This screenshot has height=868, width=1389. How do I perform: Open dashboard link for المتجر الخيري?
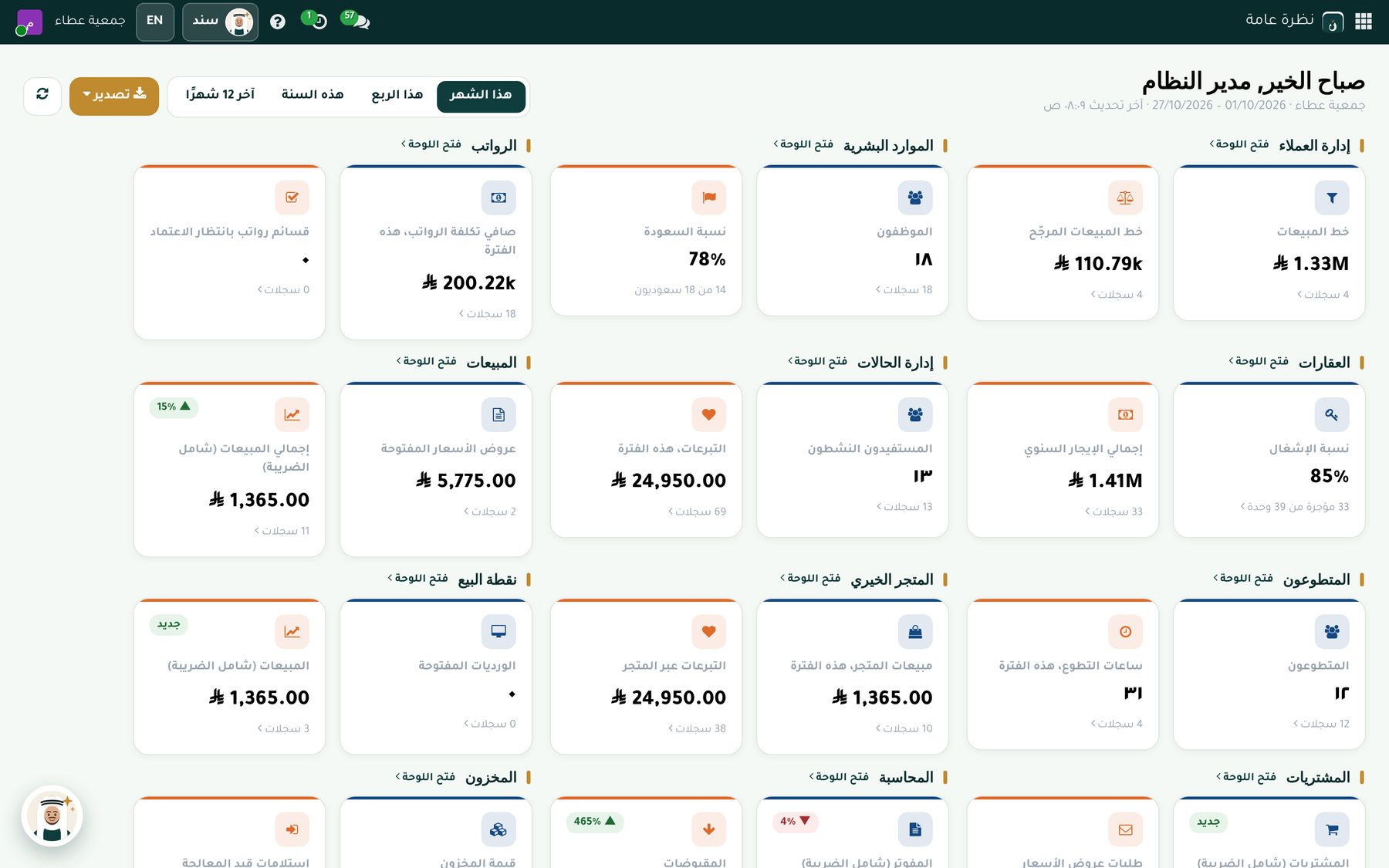810,578
